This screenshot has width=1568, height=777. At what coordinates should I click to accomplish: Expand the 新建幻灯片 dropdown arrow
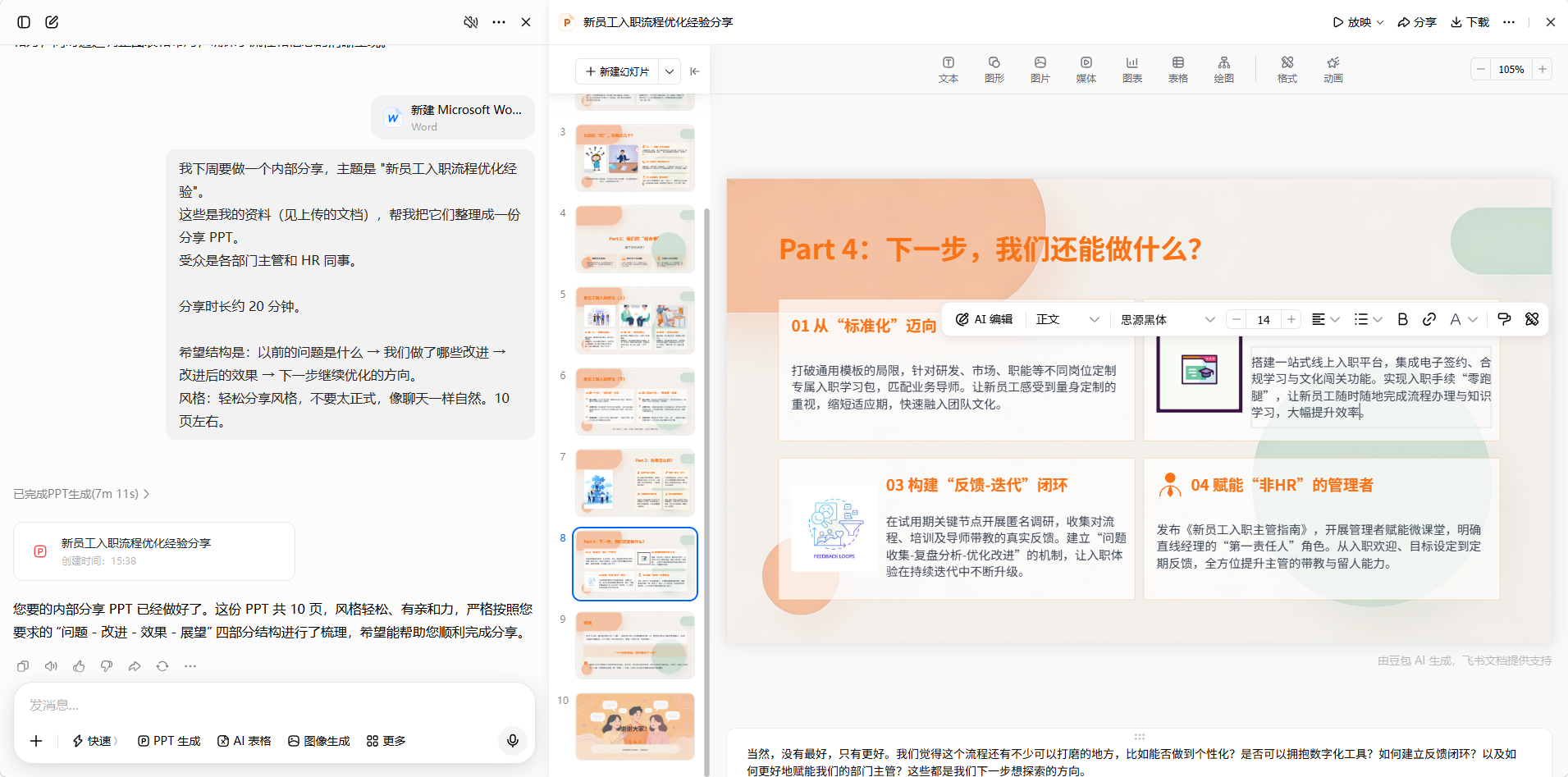click(x=670, y=71)
